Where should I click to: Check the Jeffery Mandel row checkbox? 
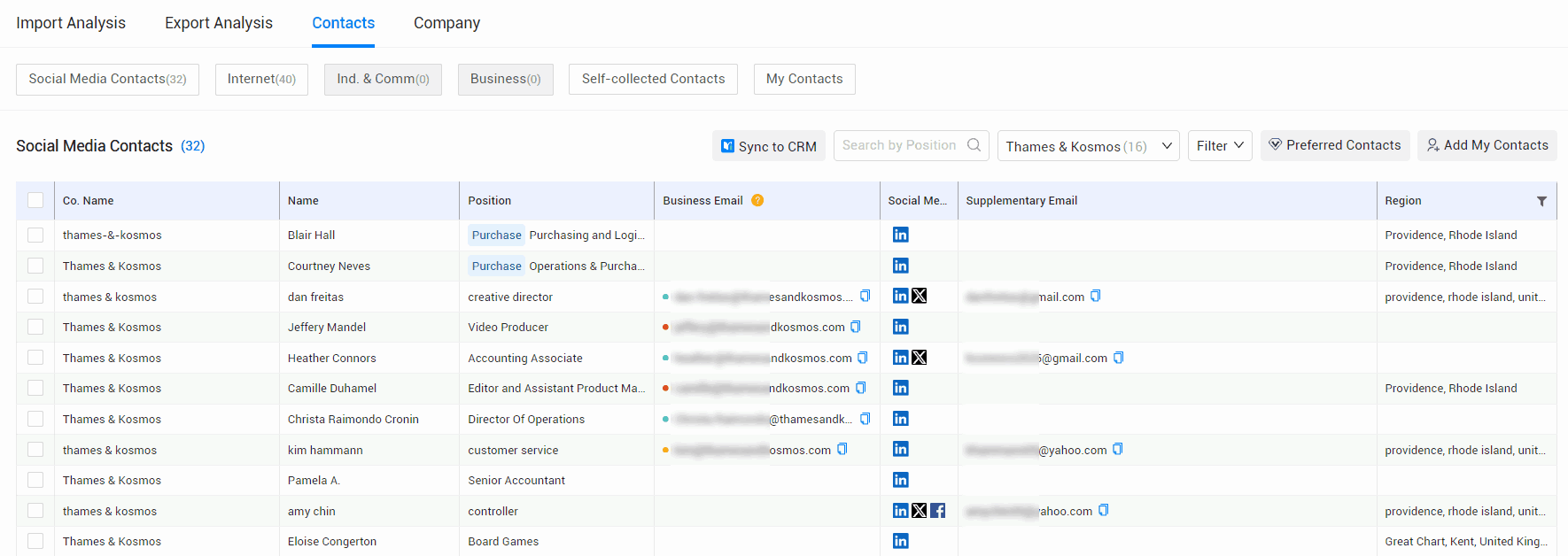tap(35, 327)
